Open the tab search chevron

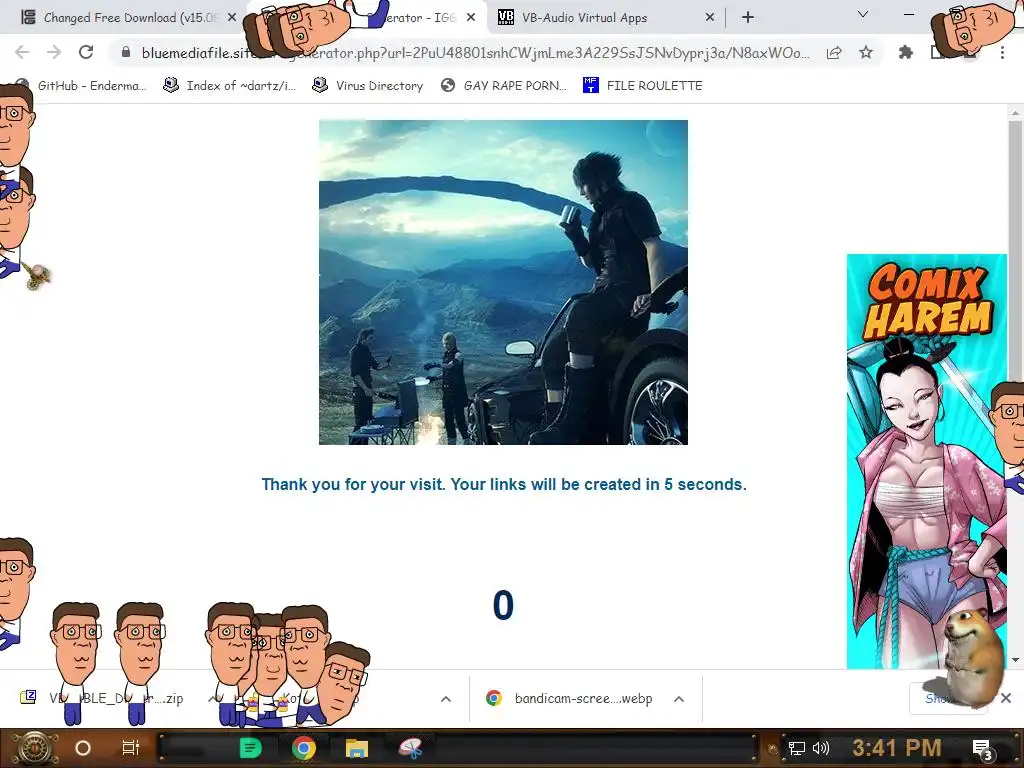click(x=863, y=14)
